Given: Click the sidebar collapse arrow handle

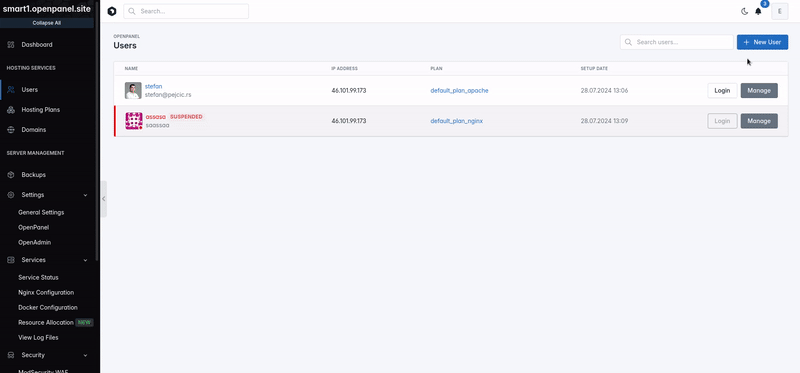Looking at the screenshot, I should [104, 199].
